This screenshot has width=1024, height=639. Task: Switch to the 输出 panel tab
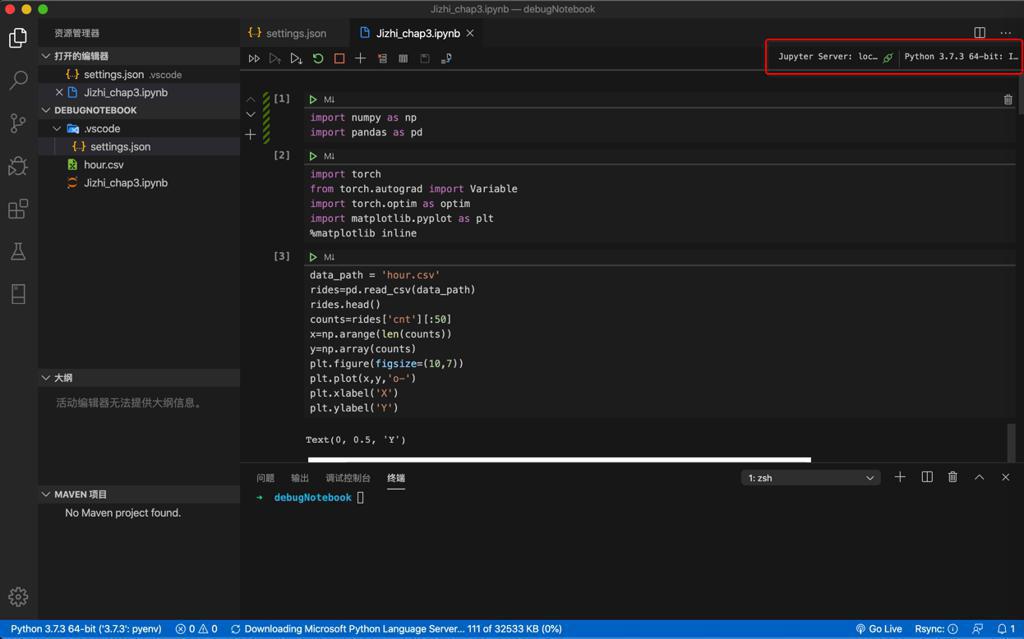coord(299,478)
